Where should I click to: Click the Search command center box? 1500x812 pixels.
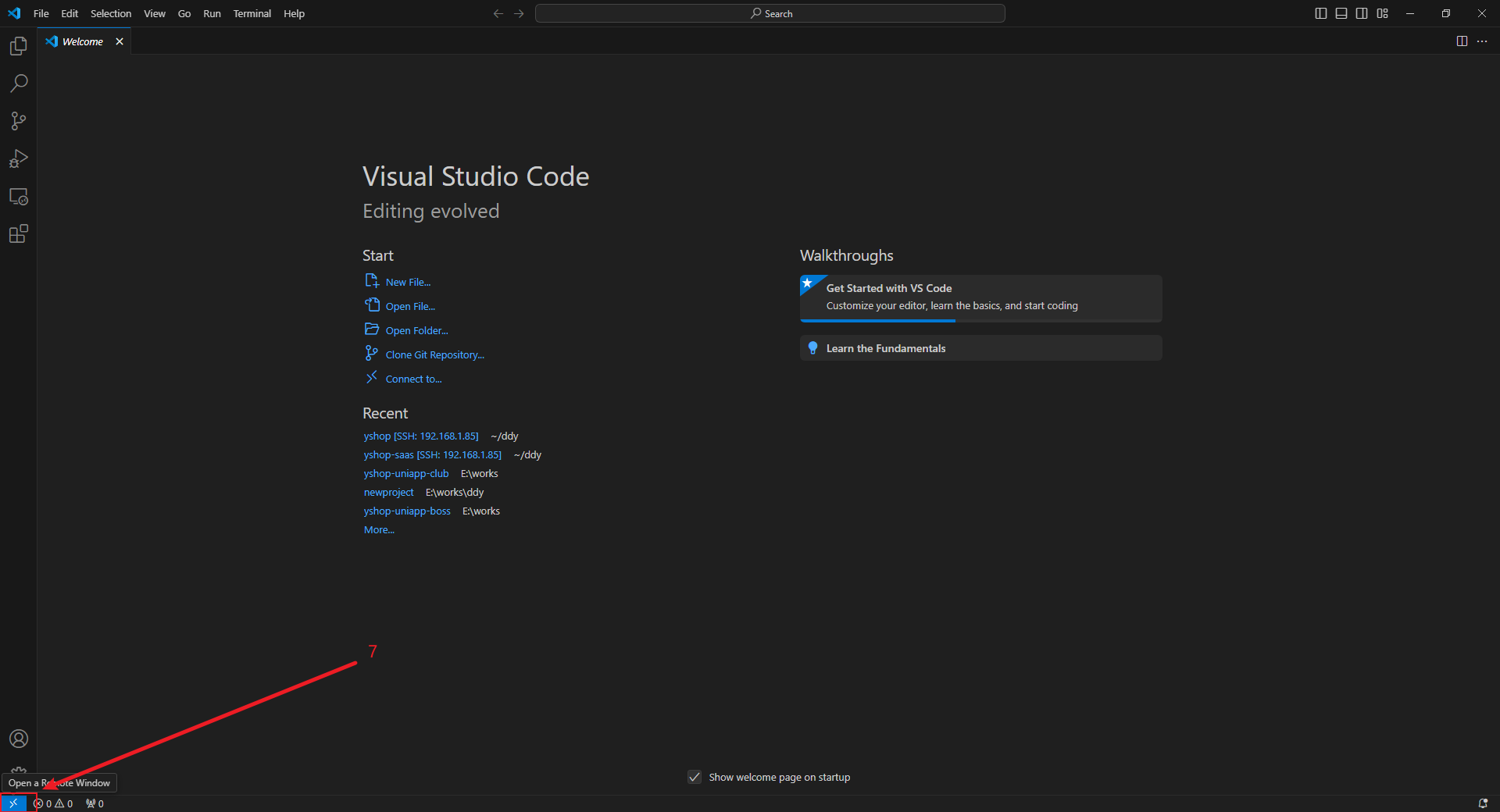770,13
